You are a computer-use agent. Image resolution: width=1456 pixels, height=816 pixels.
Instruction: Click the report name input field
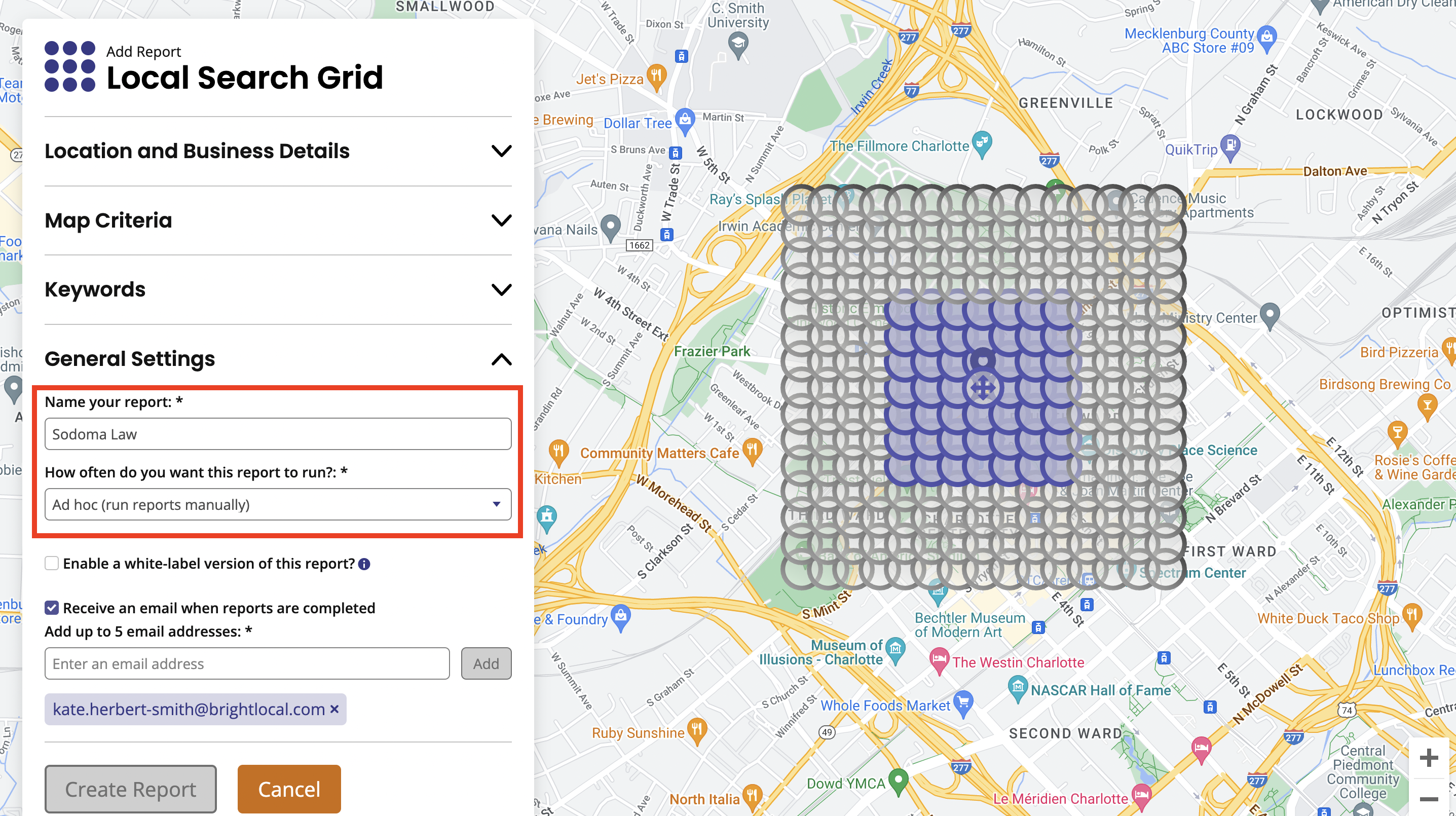pyautogui.click(x=278, y=434)
